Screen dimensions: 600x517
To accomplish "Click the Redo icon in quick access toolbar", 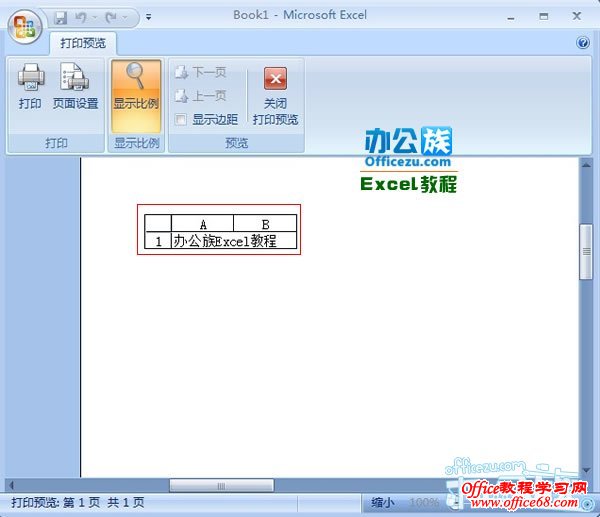I will pos(111,17).
